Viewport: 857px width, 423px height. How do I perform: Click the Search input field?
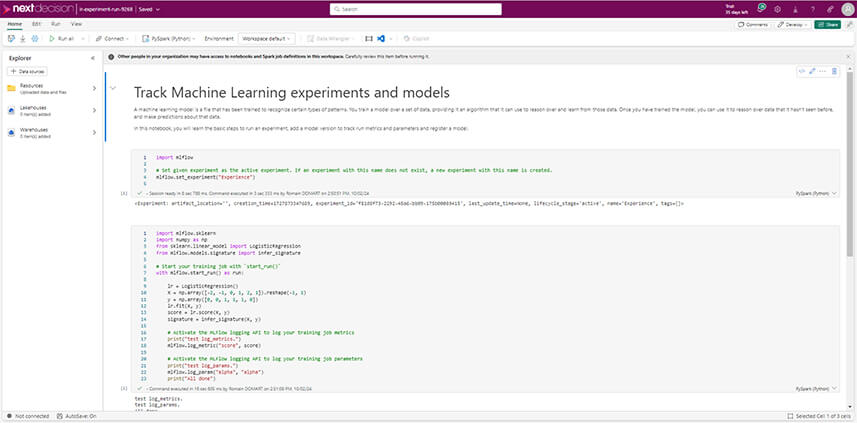[x=428, y=8]
